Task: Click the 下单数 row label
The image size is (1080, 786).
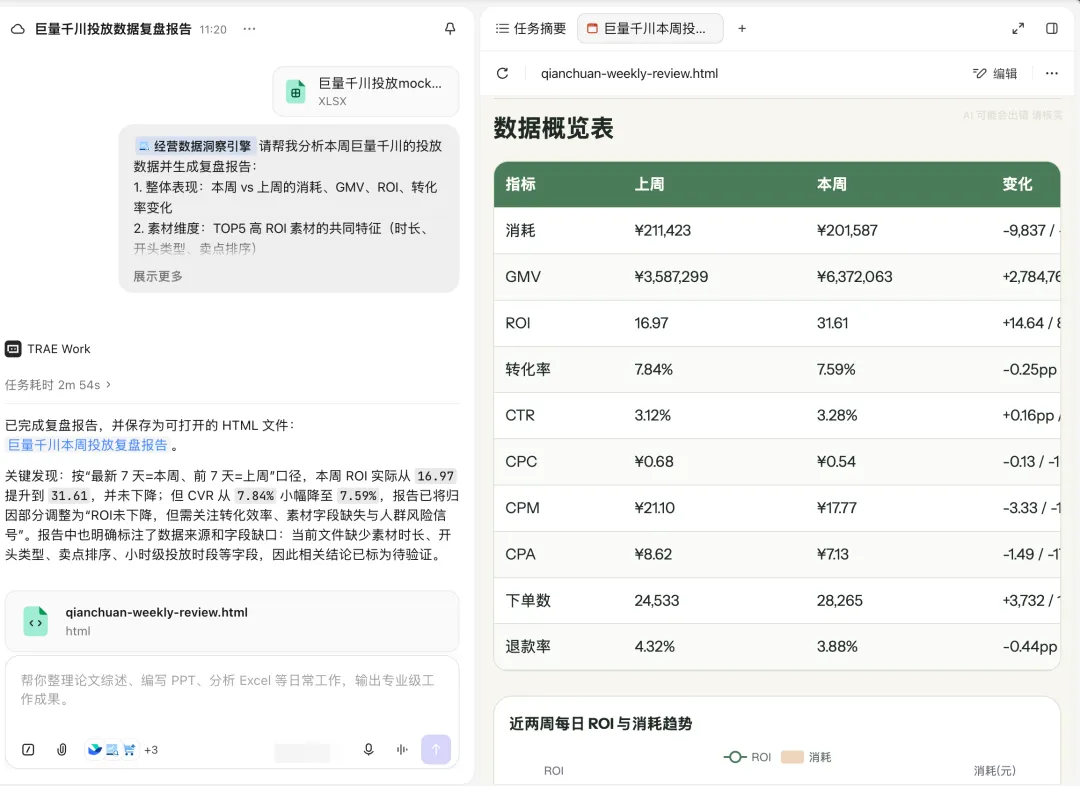Action: 528,600
